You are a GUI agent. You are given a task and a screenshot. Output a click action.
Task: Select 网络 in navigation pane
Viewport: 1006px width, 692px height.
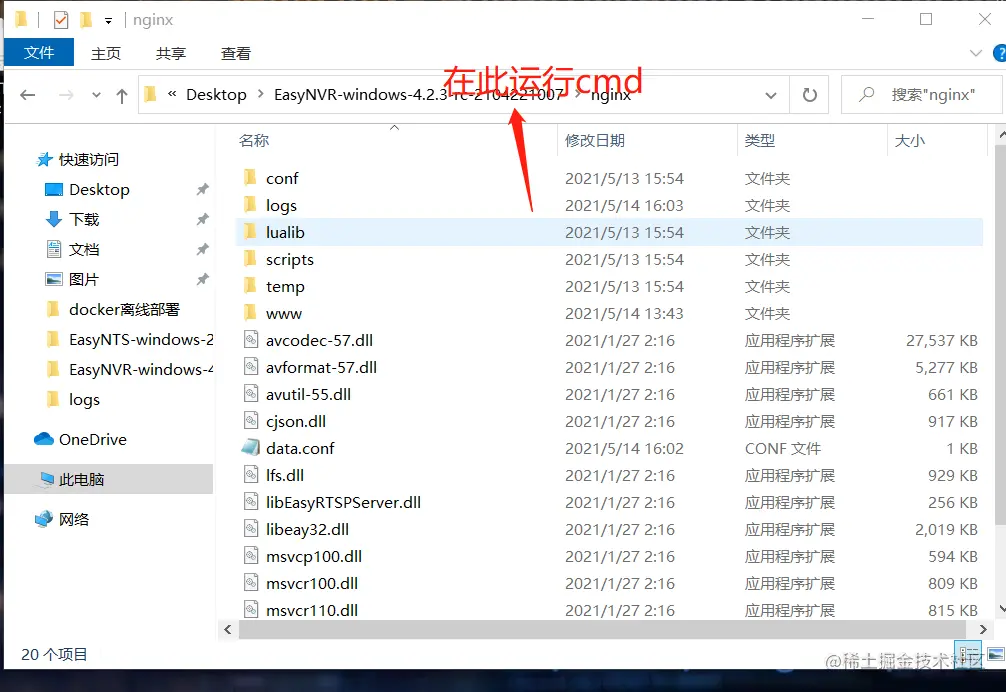pos(74,519)
